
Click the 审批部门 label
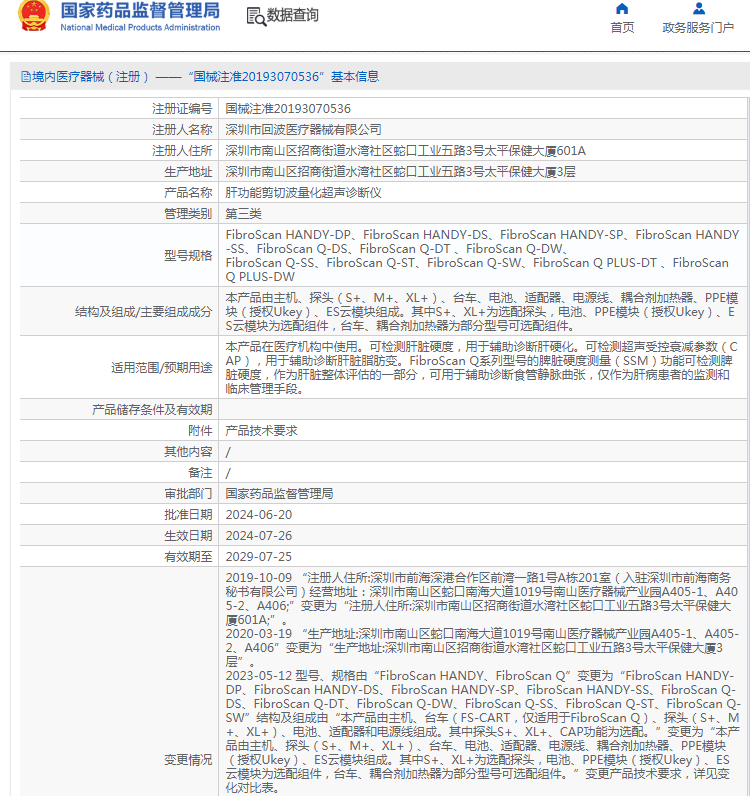[x=188, y=493]
